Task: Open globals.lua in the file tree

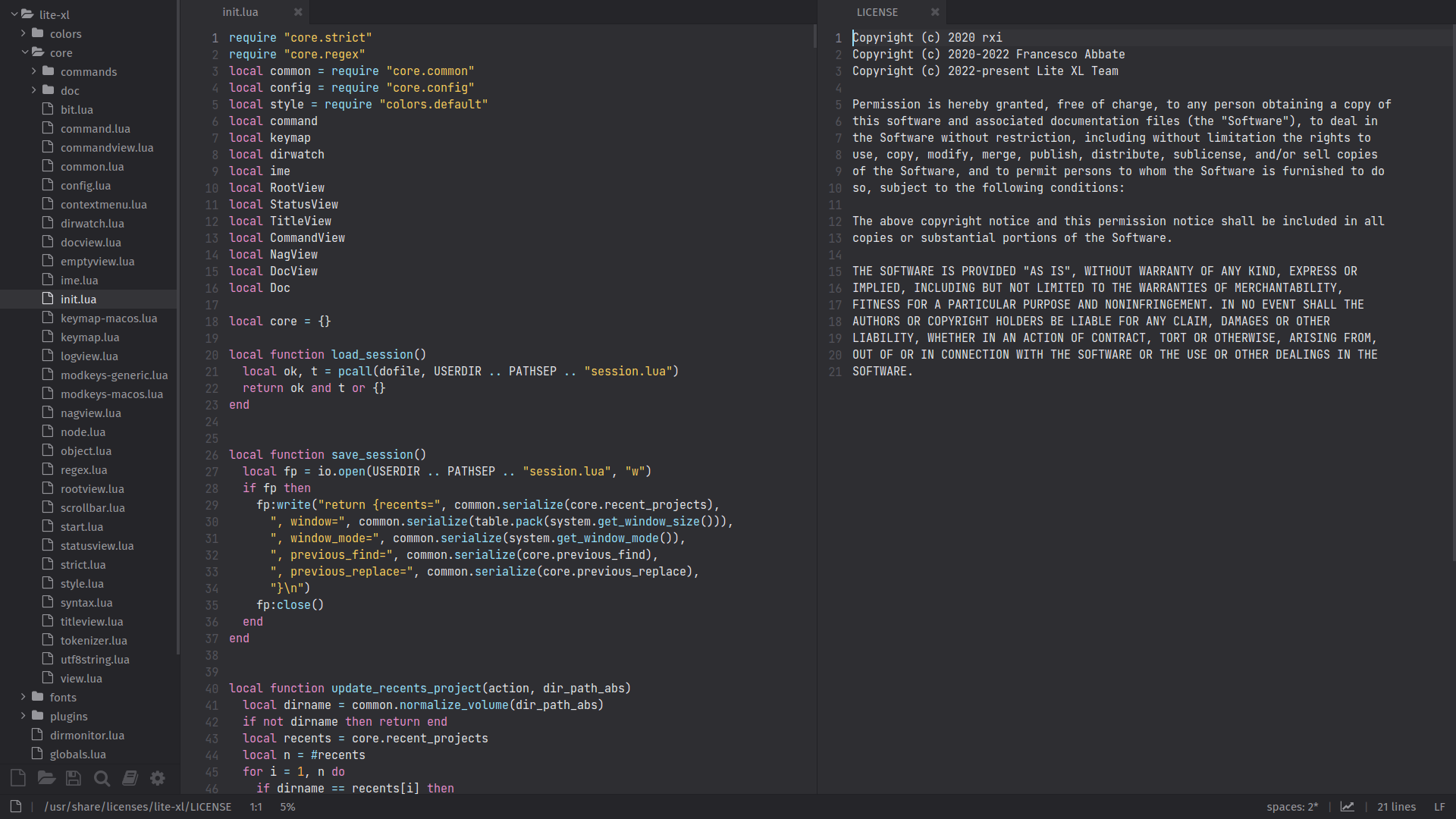Action: click(x=89, y=754)
